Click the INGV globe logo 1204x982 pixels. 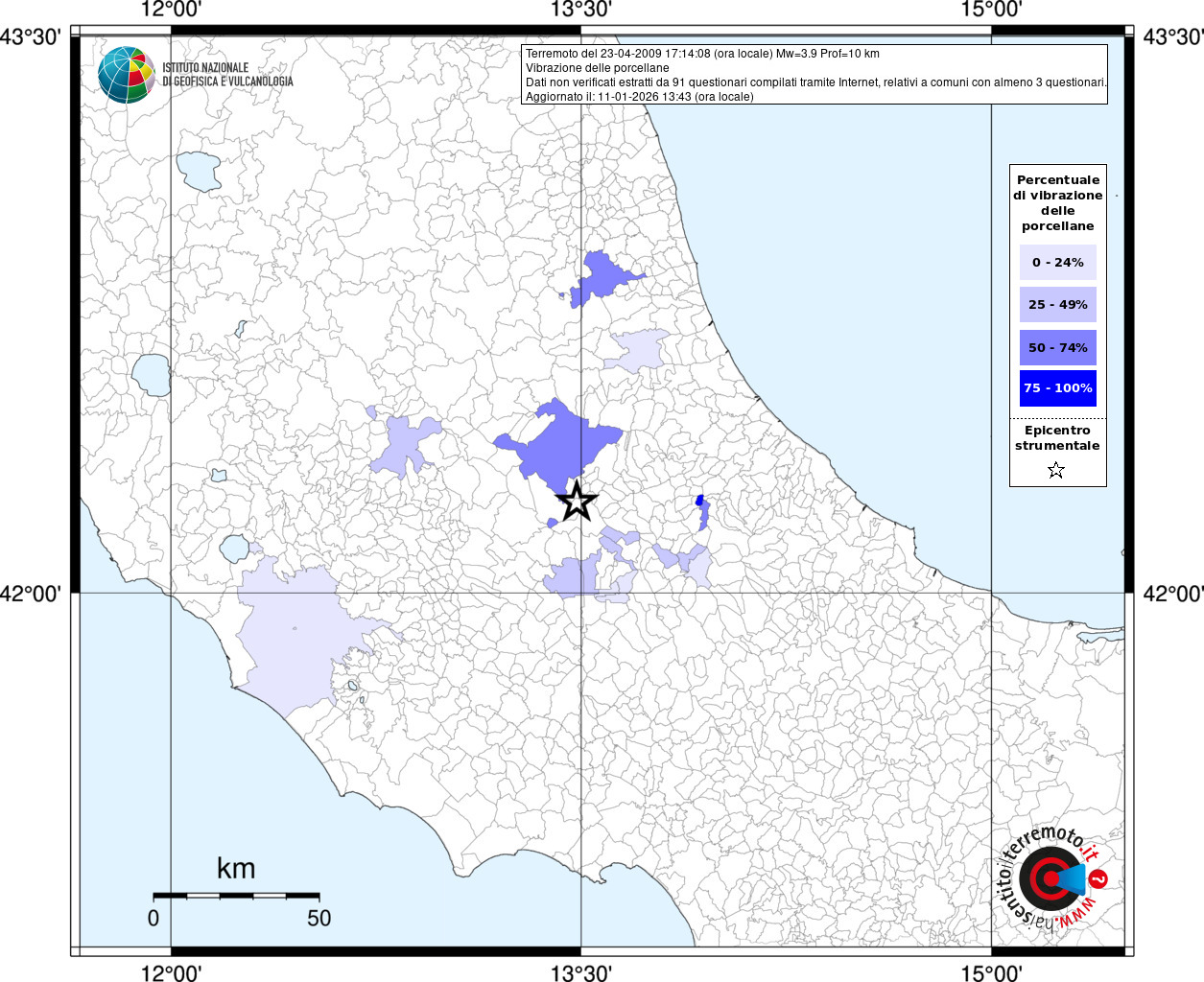coord(126,75)
